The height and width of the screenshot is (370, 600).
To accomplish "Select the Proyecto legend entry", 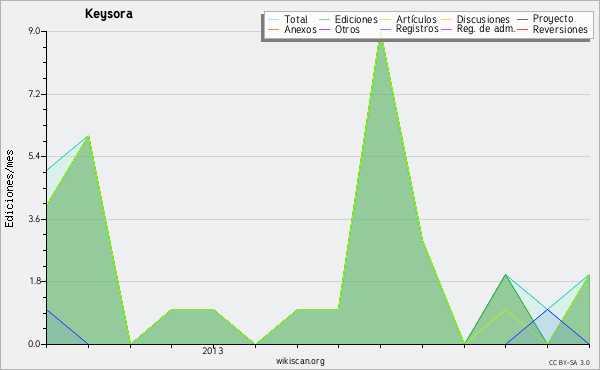I will tap(545, 19).
